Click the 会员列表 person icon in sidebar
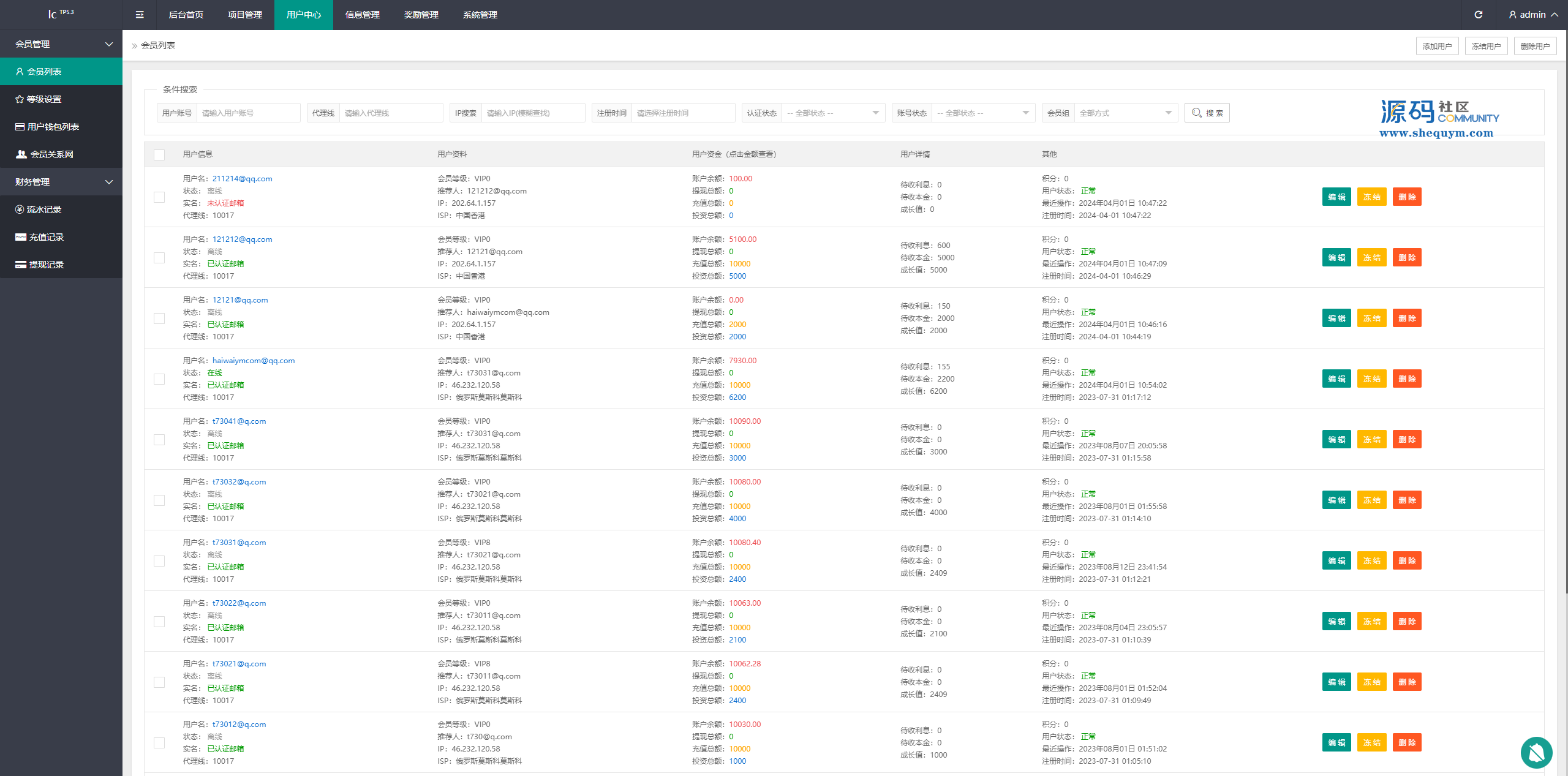1568x776 pixels. click(x=20, y=72)
